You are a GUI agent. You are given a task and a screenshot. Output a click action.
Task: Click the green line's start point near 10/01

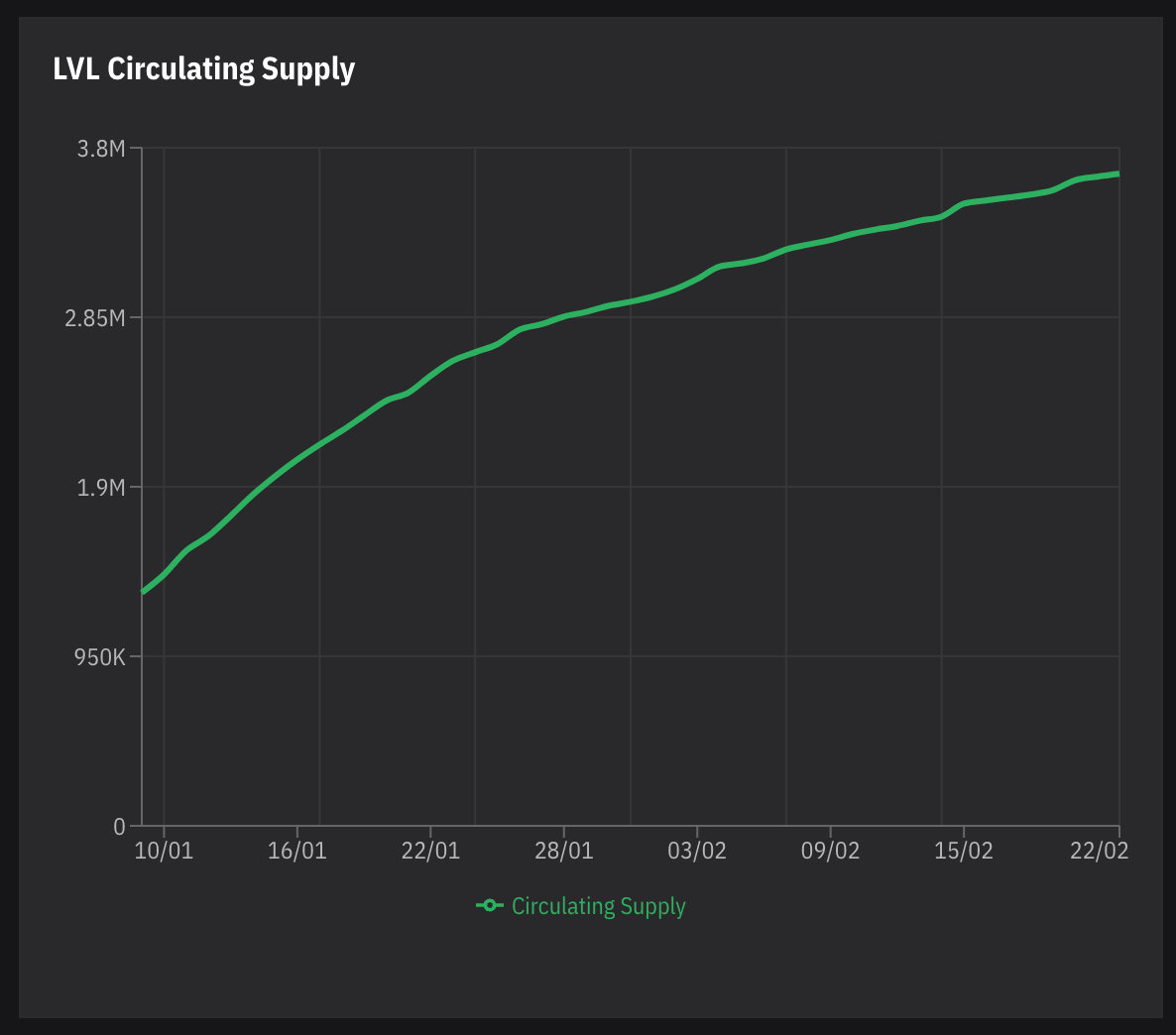[143, 592]
